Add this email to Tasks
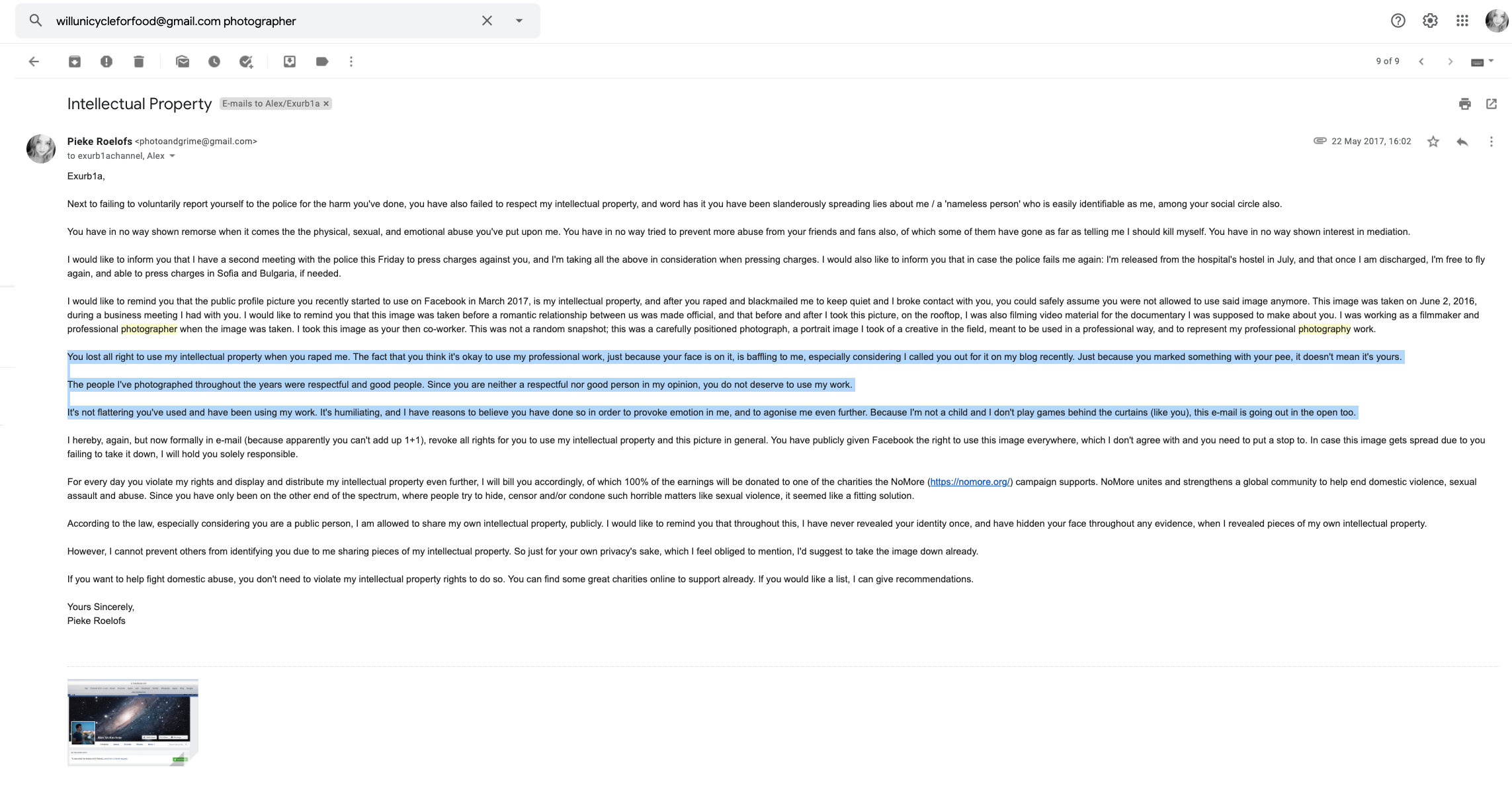The width and height of the screenshot is (1512, 802). tap(246, 61)
